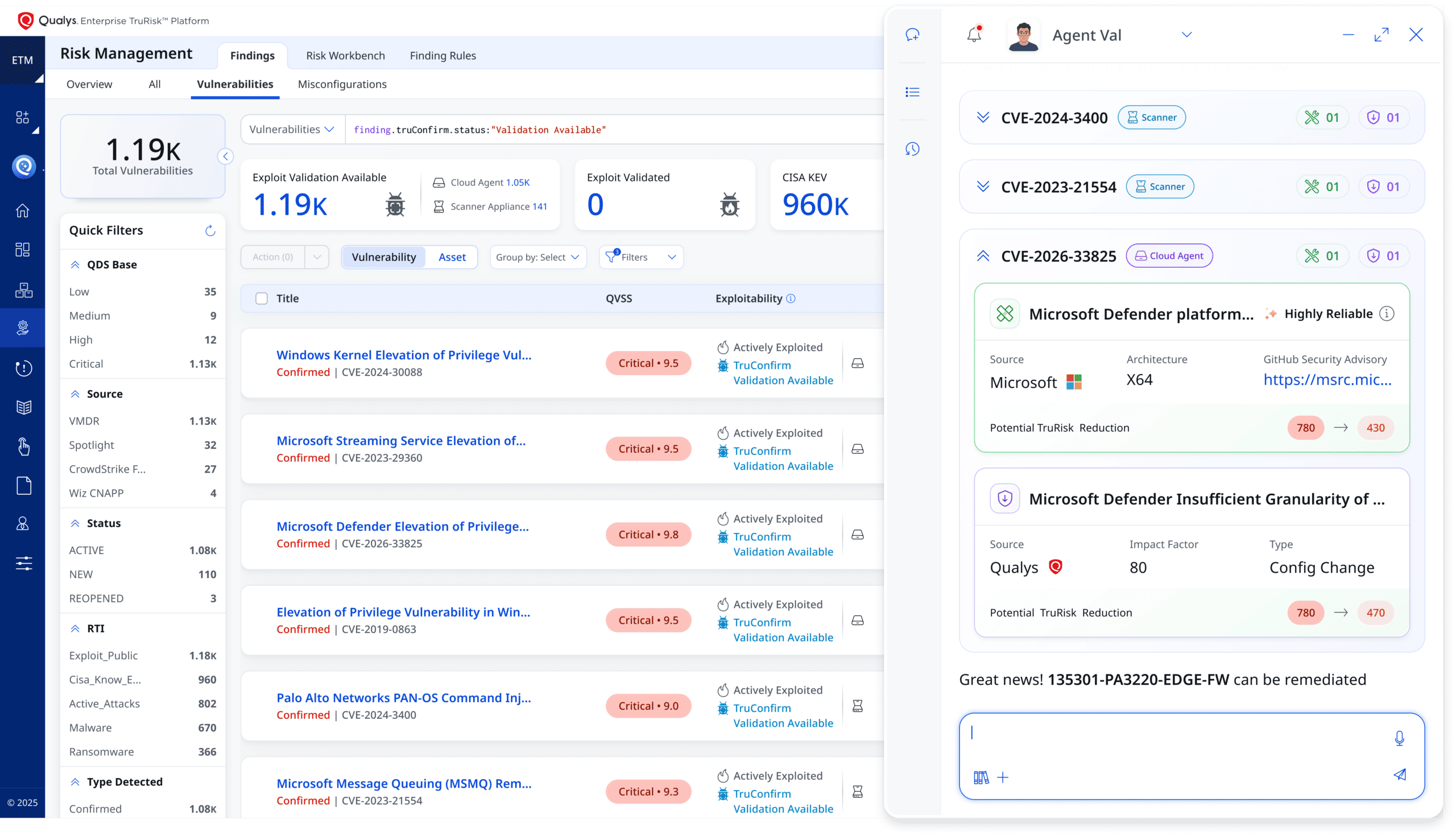Expand the CVE-2023-21554 card in Agent Val
The image size is (1456, 836).
click(x=982, y=187)
